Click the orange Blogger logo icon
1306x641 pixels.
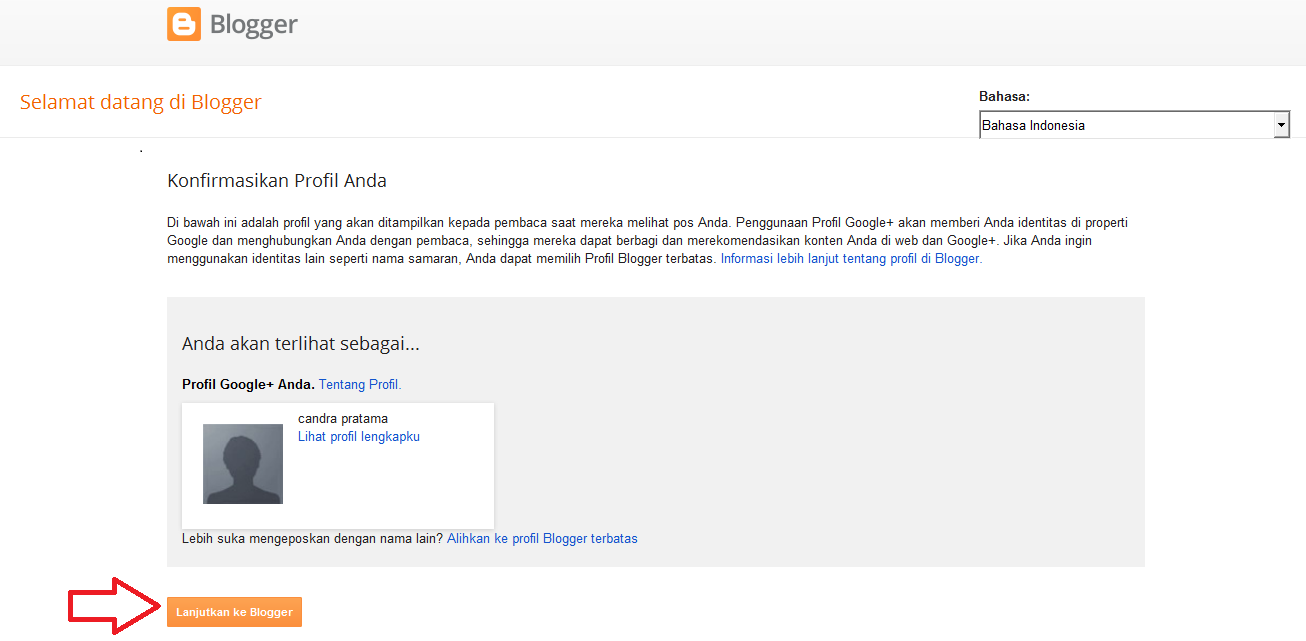pos(184,24)
